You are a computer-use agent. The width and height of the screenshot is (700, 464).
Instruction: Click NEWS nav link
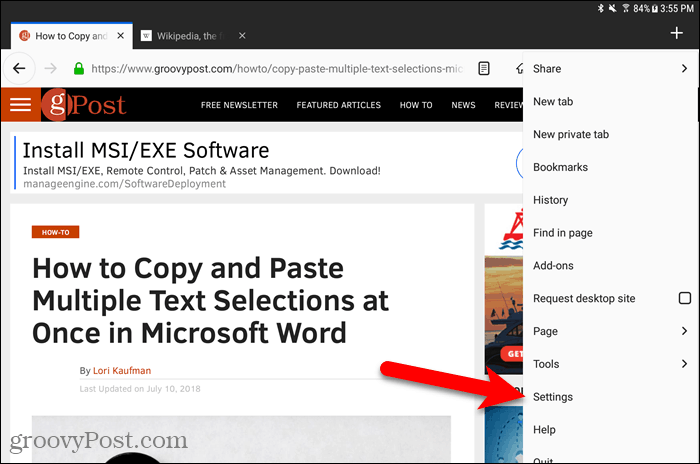pos(463,105)
